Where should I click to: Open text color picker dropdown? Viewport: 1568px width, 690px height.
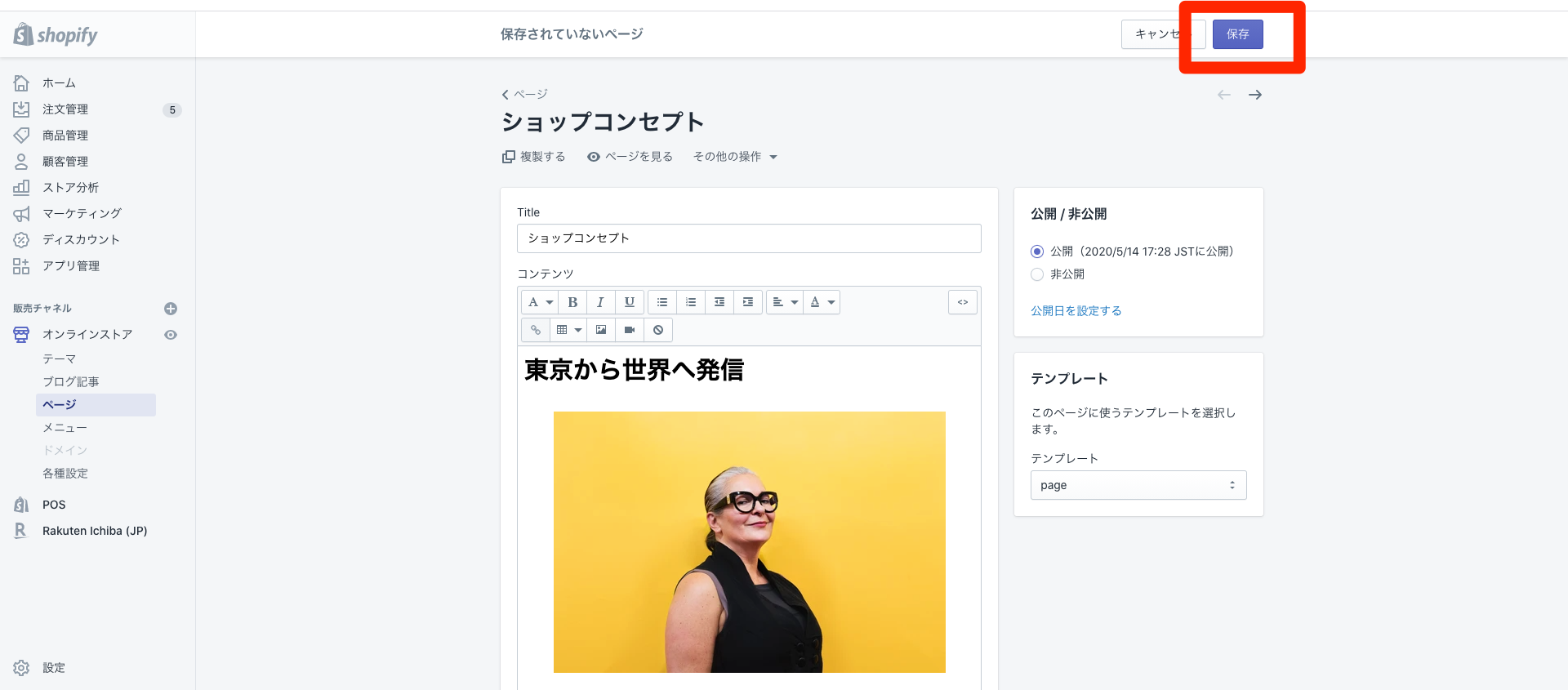(822, 302)
